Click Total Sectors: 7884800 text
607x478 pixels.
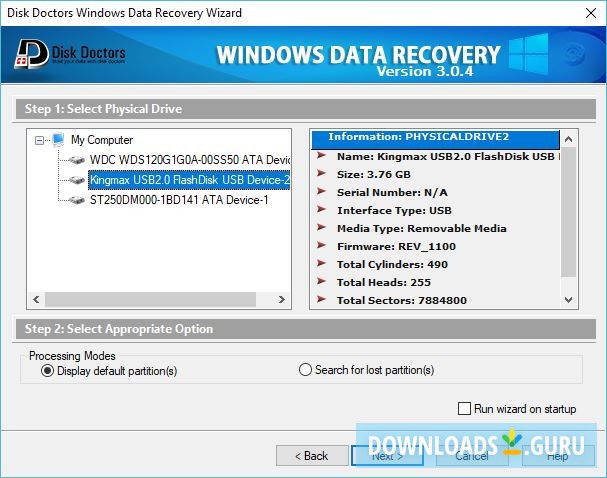(x=401, y=300)
